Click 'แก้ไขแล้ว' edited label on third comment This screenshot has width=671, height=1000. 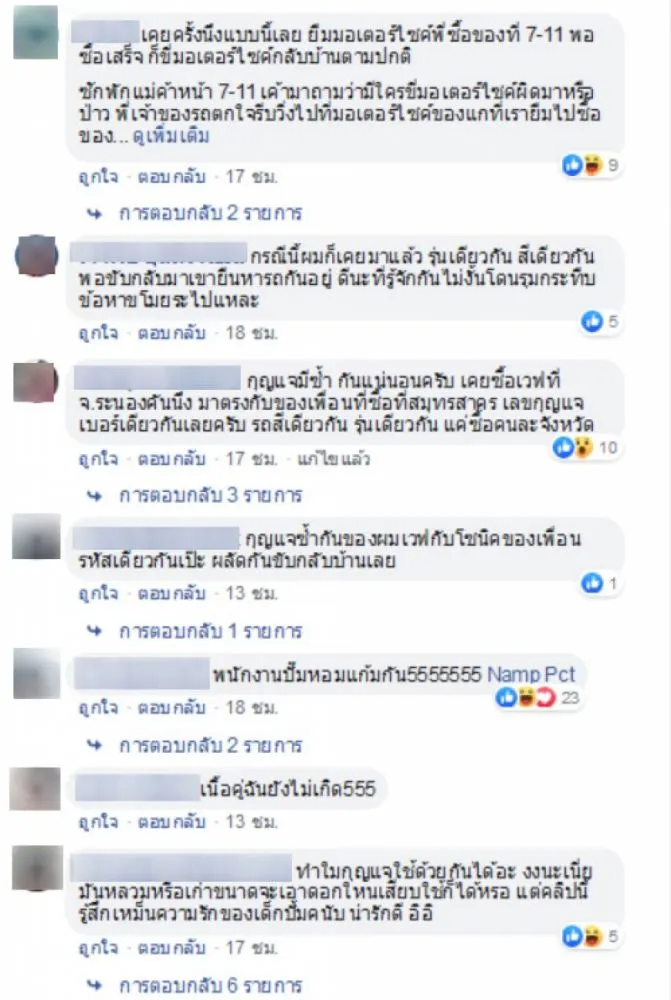point(333,459)
